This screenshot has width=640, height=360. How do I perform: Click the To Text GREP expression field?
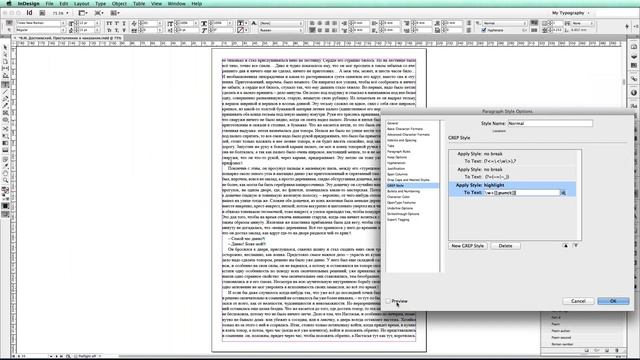522,193
